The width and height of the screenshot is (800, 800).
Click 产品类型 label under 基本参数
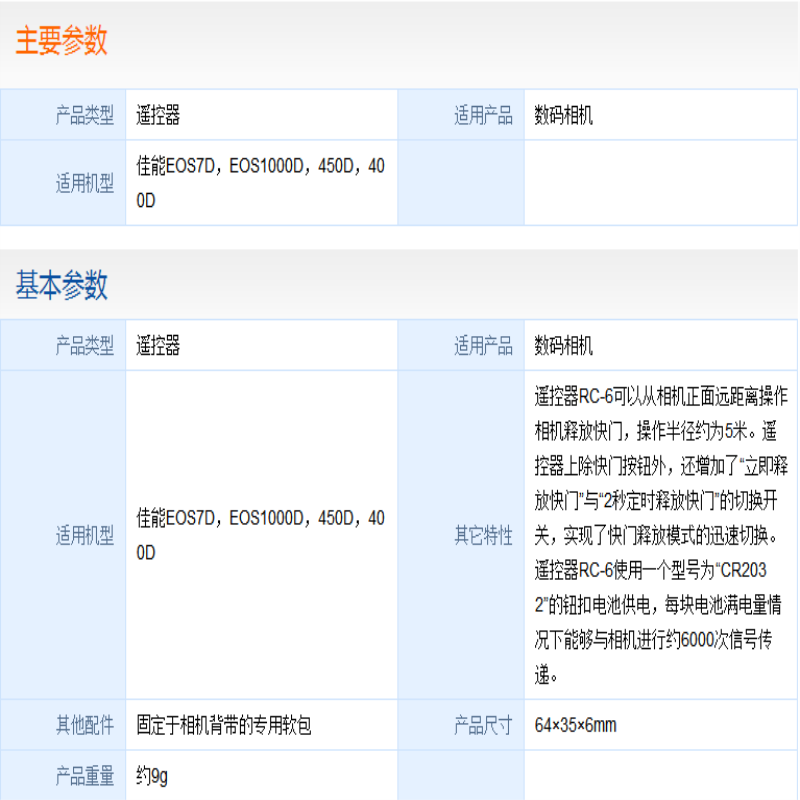click(x=84, y=346)
